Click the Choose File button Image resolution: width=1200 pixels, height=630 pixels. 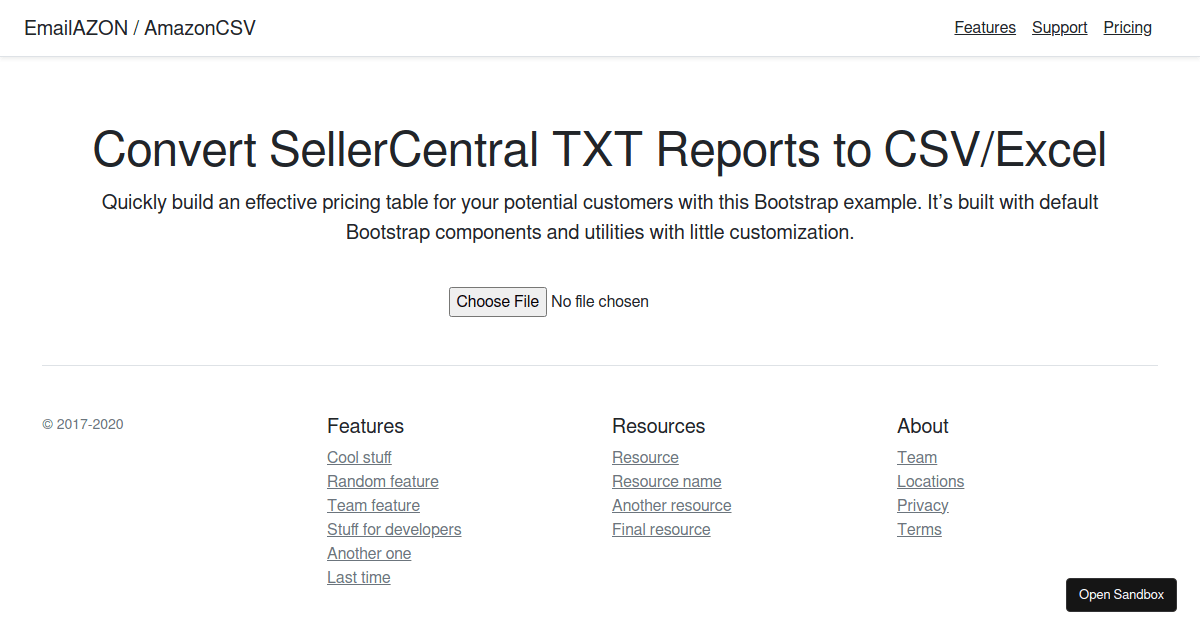[x=498, y=301]
